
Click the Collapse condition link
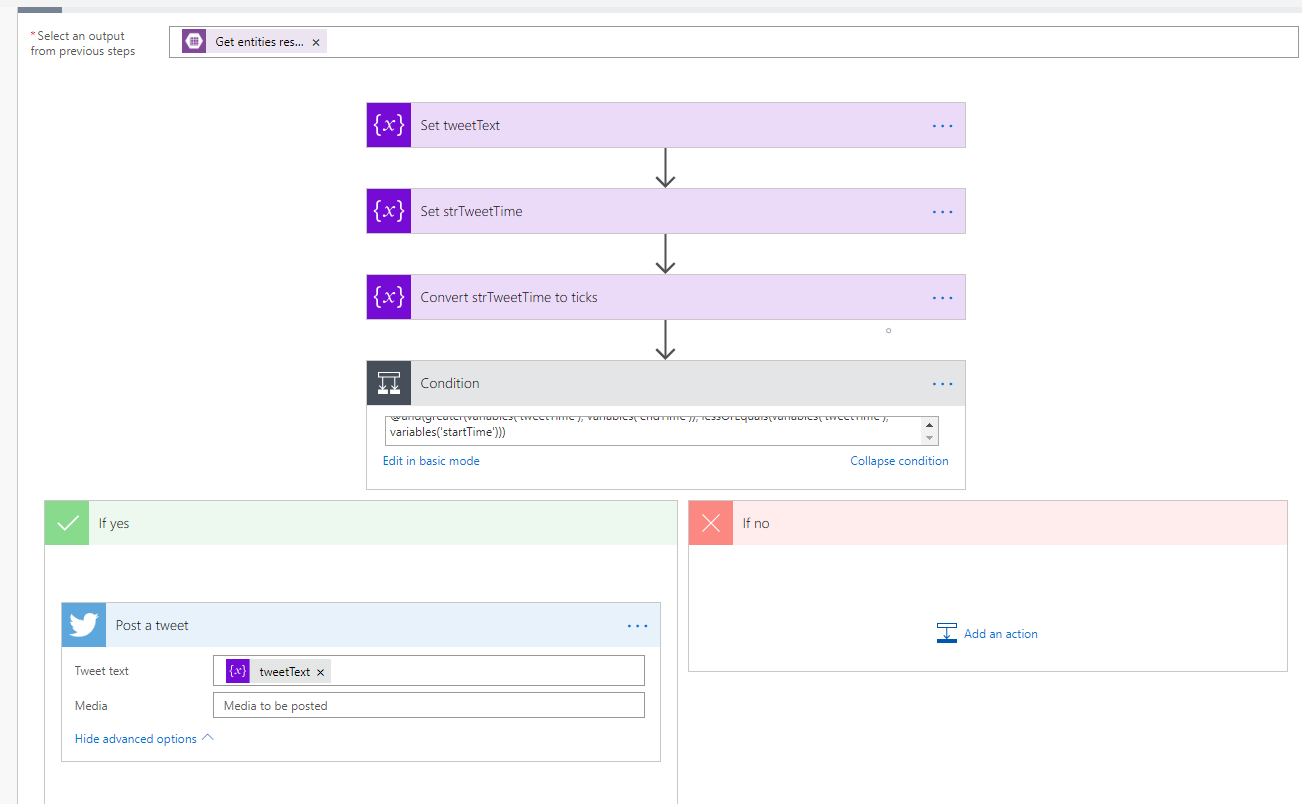tap(899, 461)
